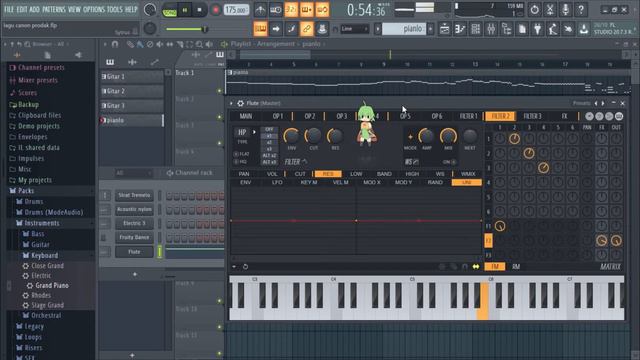
Task: Open the playlist view icon
Action: (x=444, y=29)
